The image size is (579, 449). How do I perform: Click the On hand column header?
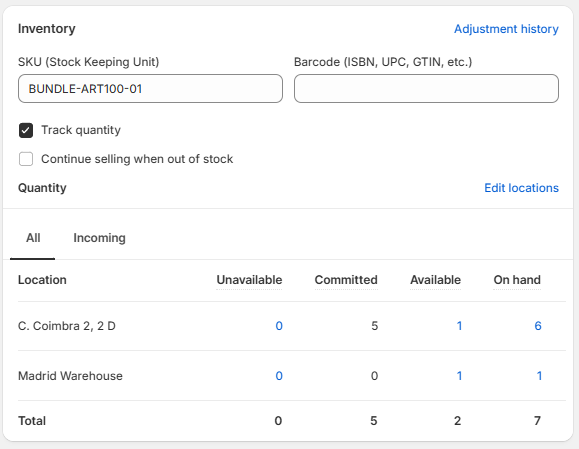517,280
